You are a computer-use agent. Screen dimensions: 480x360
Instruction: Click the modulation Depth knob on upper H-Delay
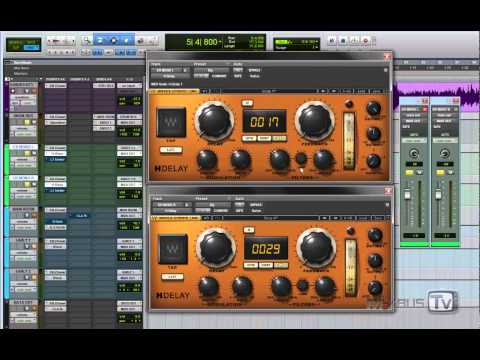[x=207, y=160]
